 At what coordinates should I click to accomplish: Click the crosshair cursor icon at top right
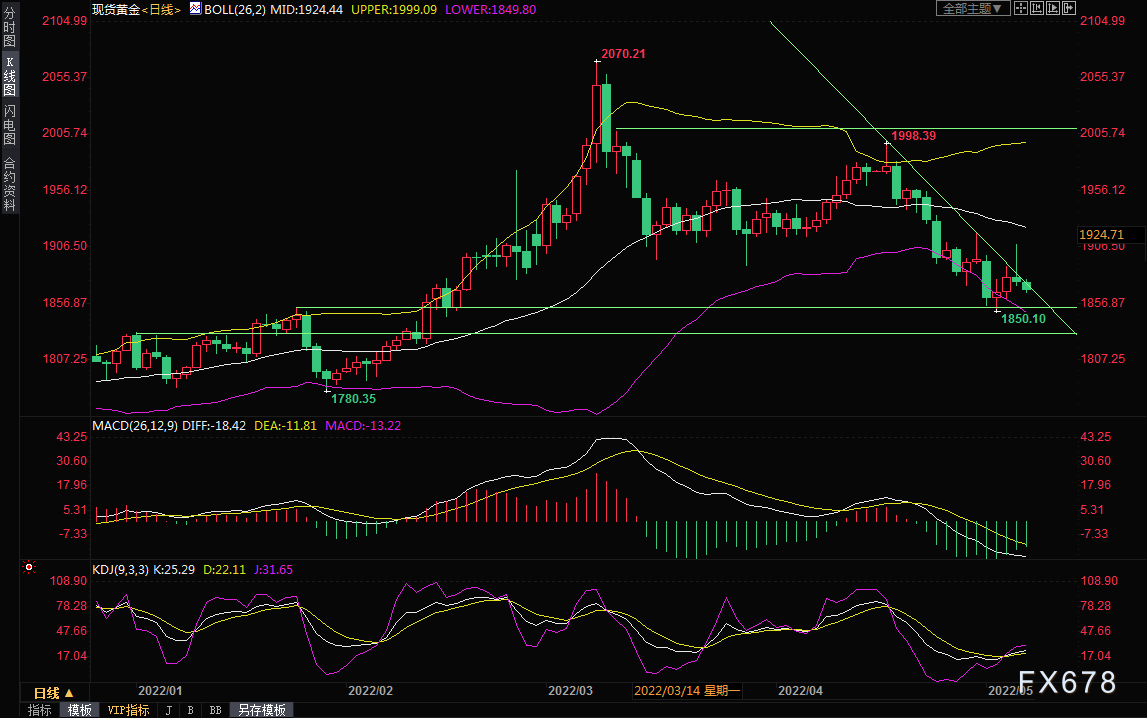click(x=1021, y=8)
